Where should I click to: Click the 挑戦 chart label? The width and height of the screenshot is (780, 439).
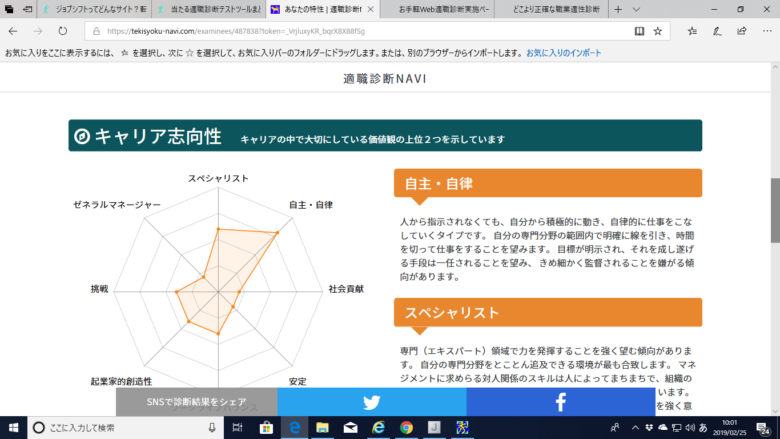click(99, 289)
